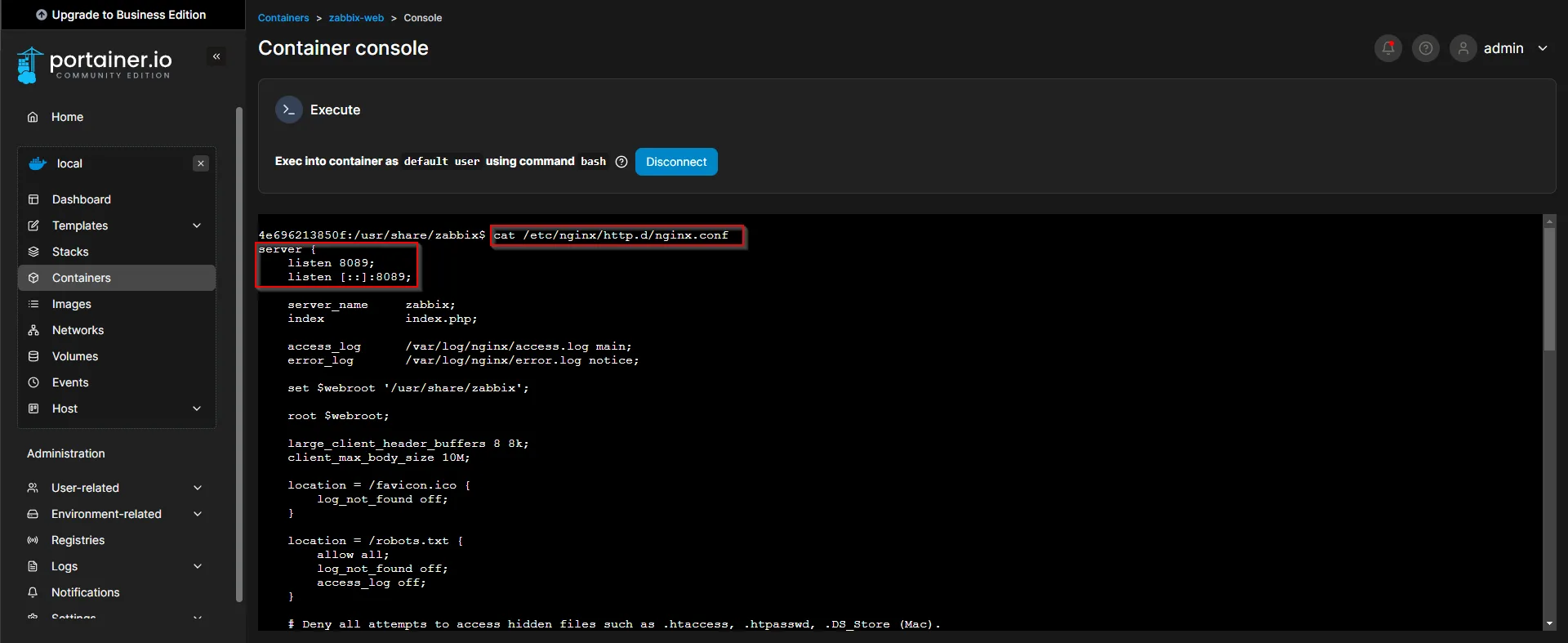Click inside the terminal console output area
This screenshot has width=1568, height=643.
coord(900,422)
